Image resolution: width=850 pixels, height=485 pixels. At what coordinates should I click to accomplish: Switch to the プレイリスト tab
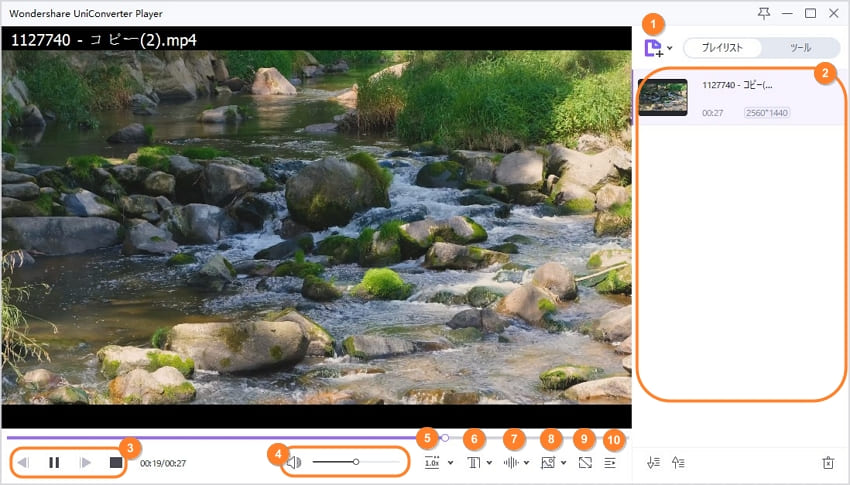tap(722, 48)
